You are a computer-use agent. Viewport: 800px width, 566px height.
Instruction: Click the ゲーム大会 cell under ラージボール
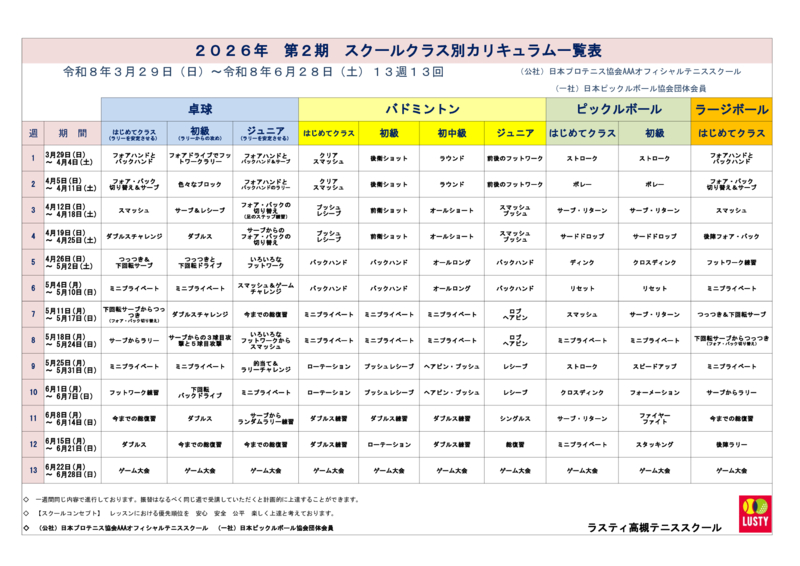pos(732,471)
